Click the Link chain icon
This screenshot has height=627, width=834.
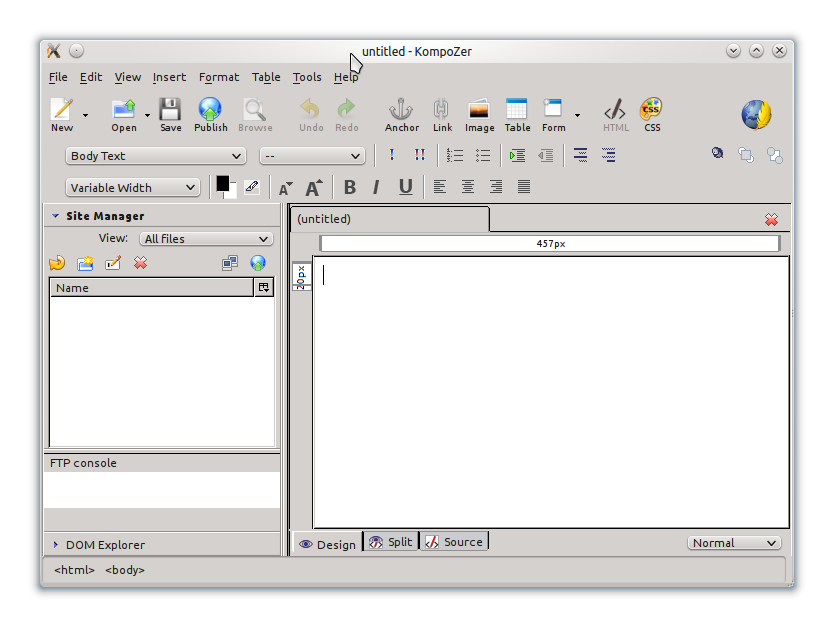click(441, 109)
